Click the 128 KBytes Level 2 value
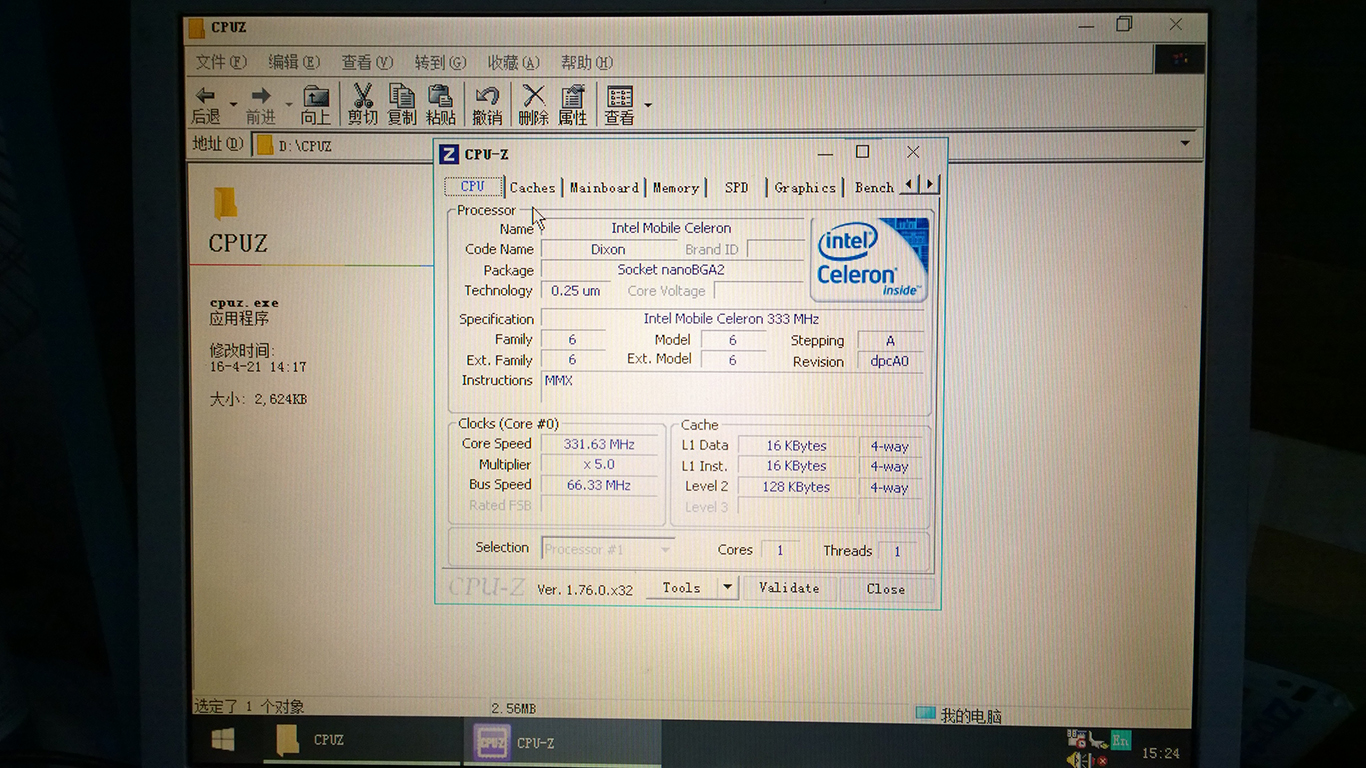 pyautogui.click(x=797, y=487)
